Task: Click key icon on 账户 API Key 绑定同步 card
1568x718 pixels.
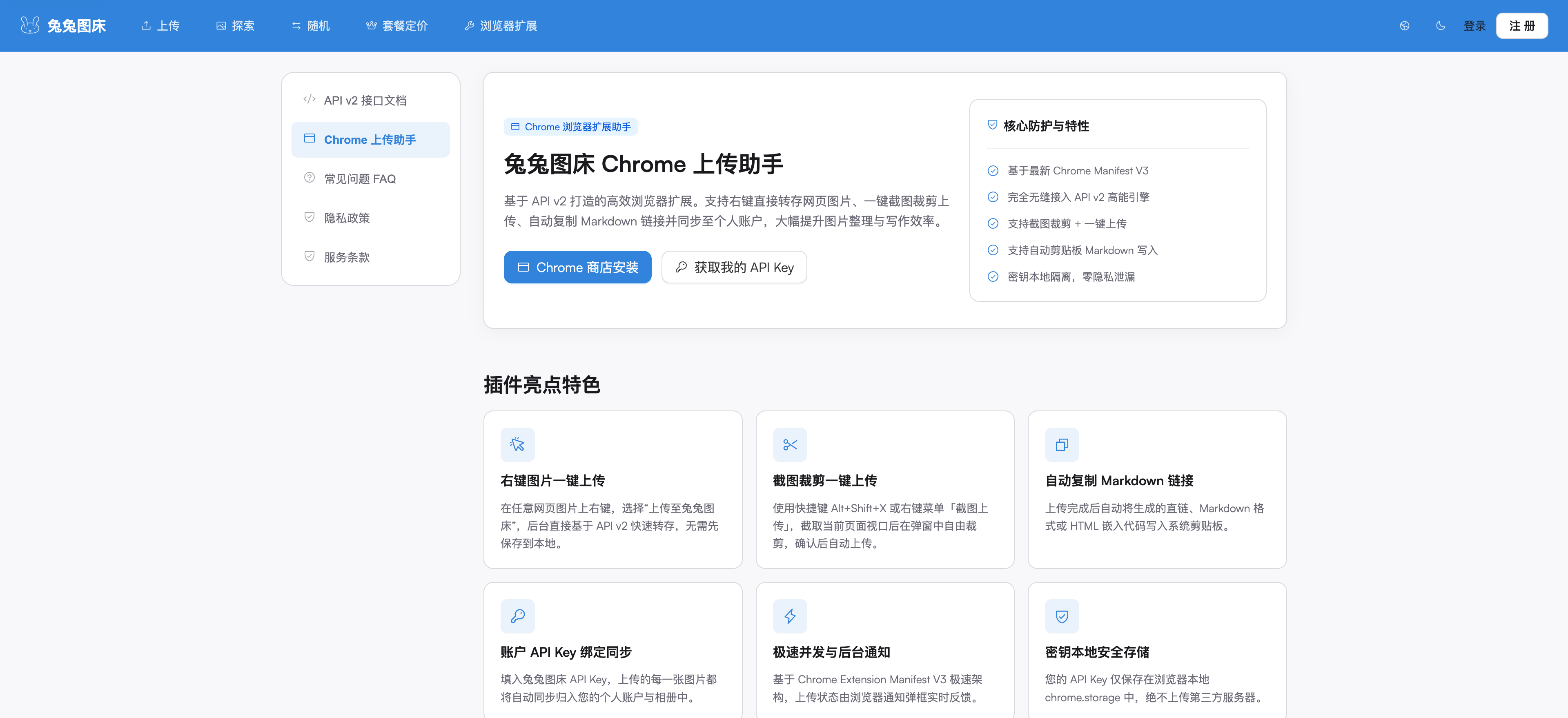Action: (x=517, y=616)
